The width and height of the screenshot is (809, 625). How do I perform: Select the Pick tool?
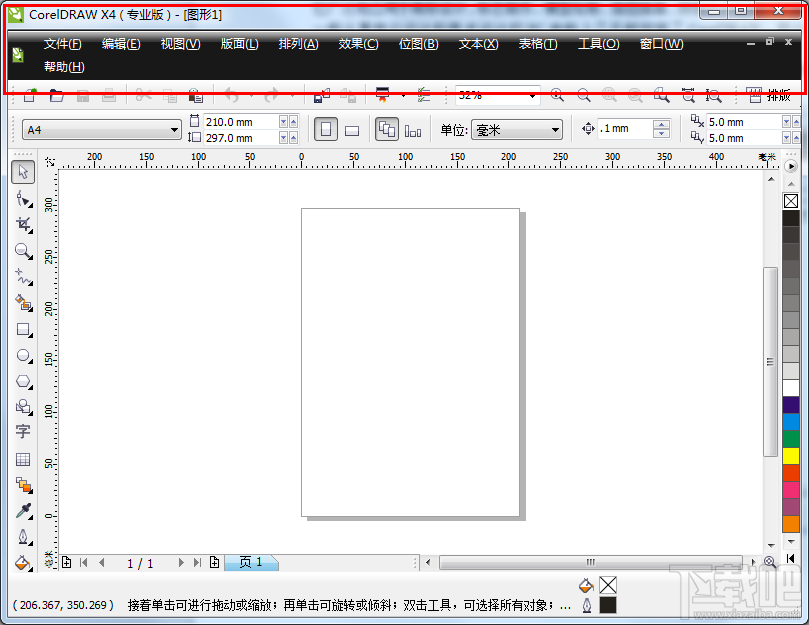coord(23,172)
